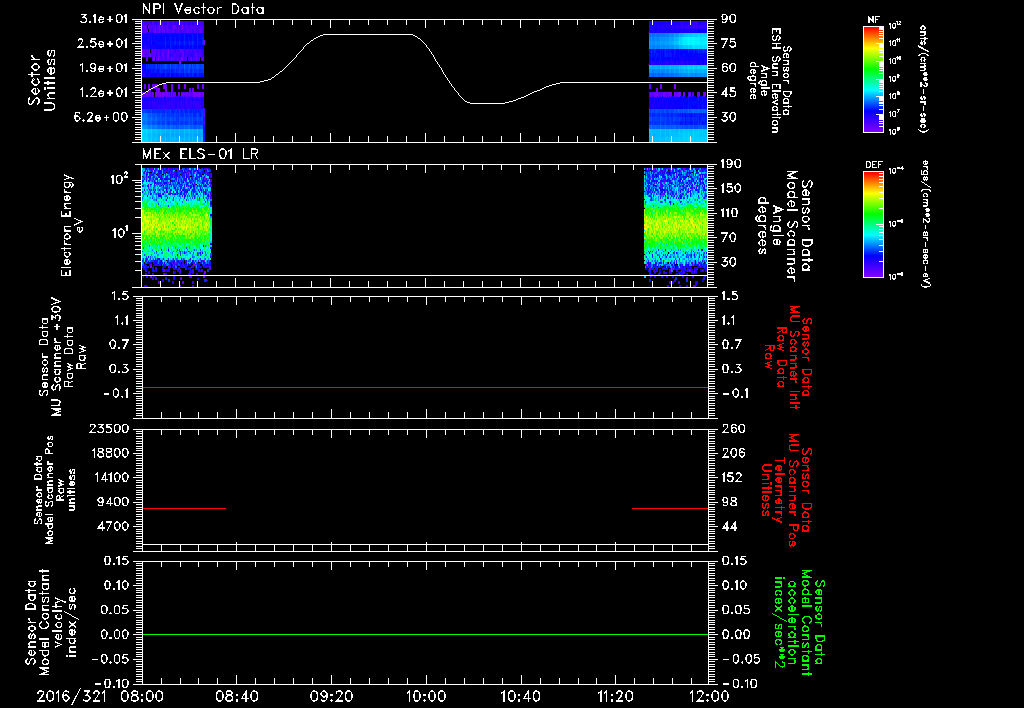Click the 110 scanner angle tick label
The width and height of the screenshot is (1024, 708).
(x=731, y=213)
